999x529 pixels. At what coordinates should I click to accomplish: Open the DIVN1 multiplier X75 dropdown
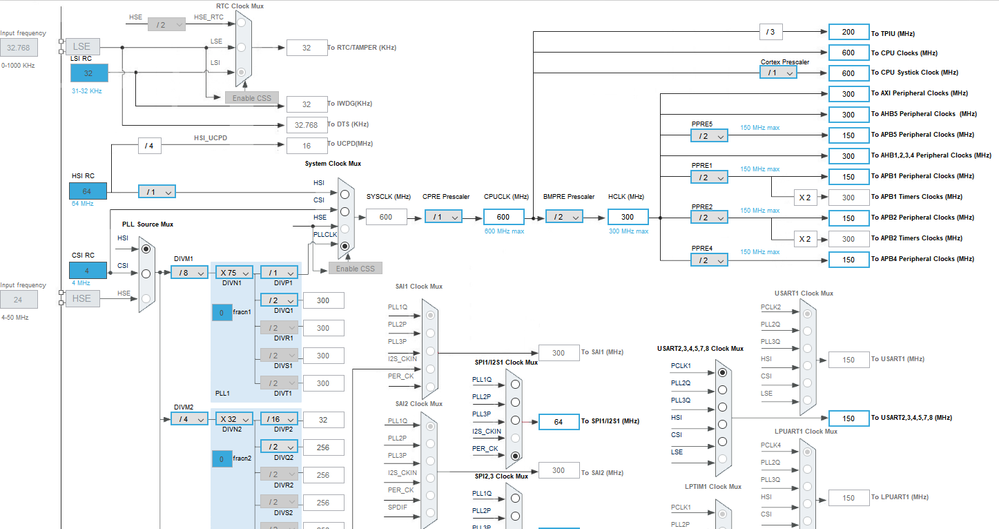point(235,272)
